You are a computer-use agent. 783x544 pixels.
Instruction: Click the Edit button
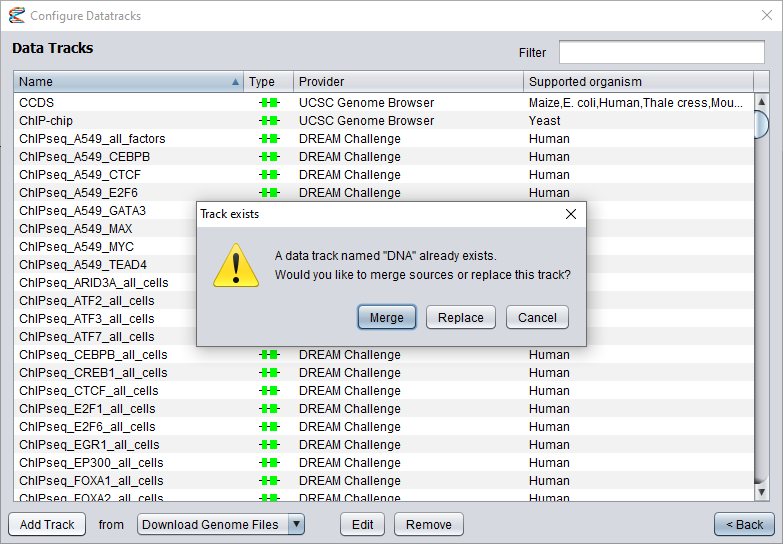pos(362,524)
